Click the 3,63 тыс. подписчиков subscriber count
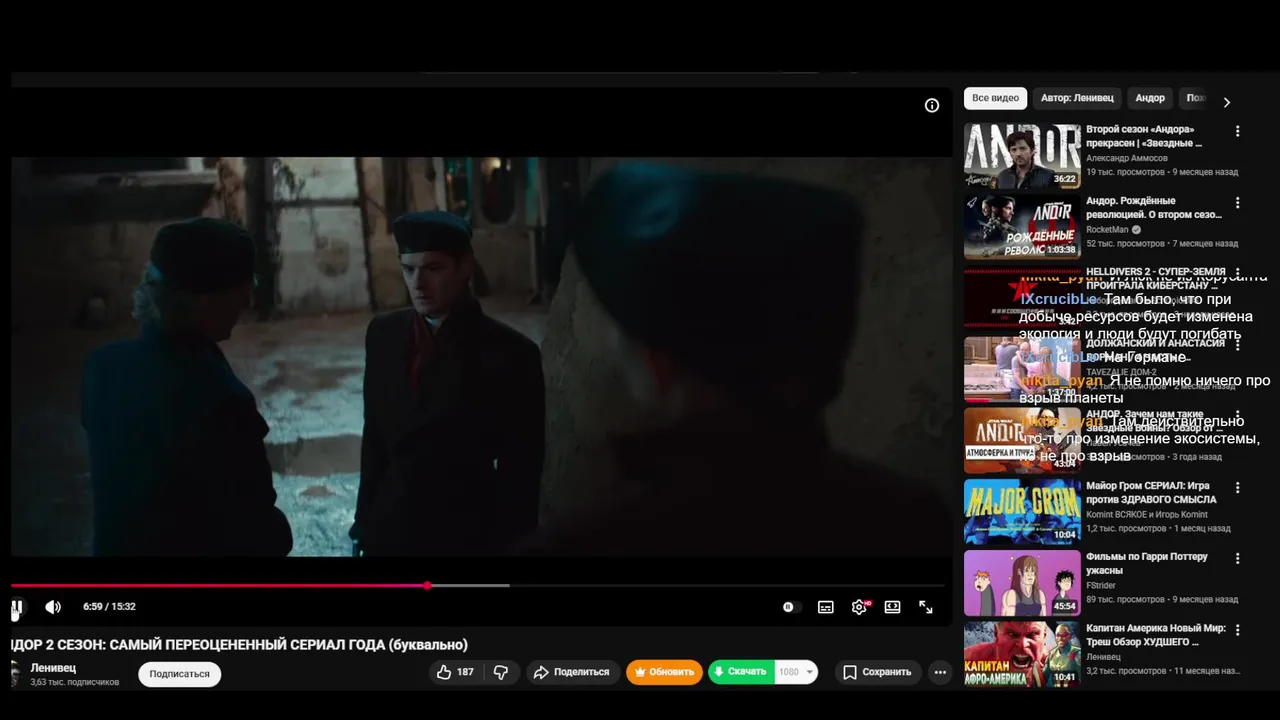This screenshot has height=720, width=1280. click(75, 682)
